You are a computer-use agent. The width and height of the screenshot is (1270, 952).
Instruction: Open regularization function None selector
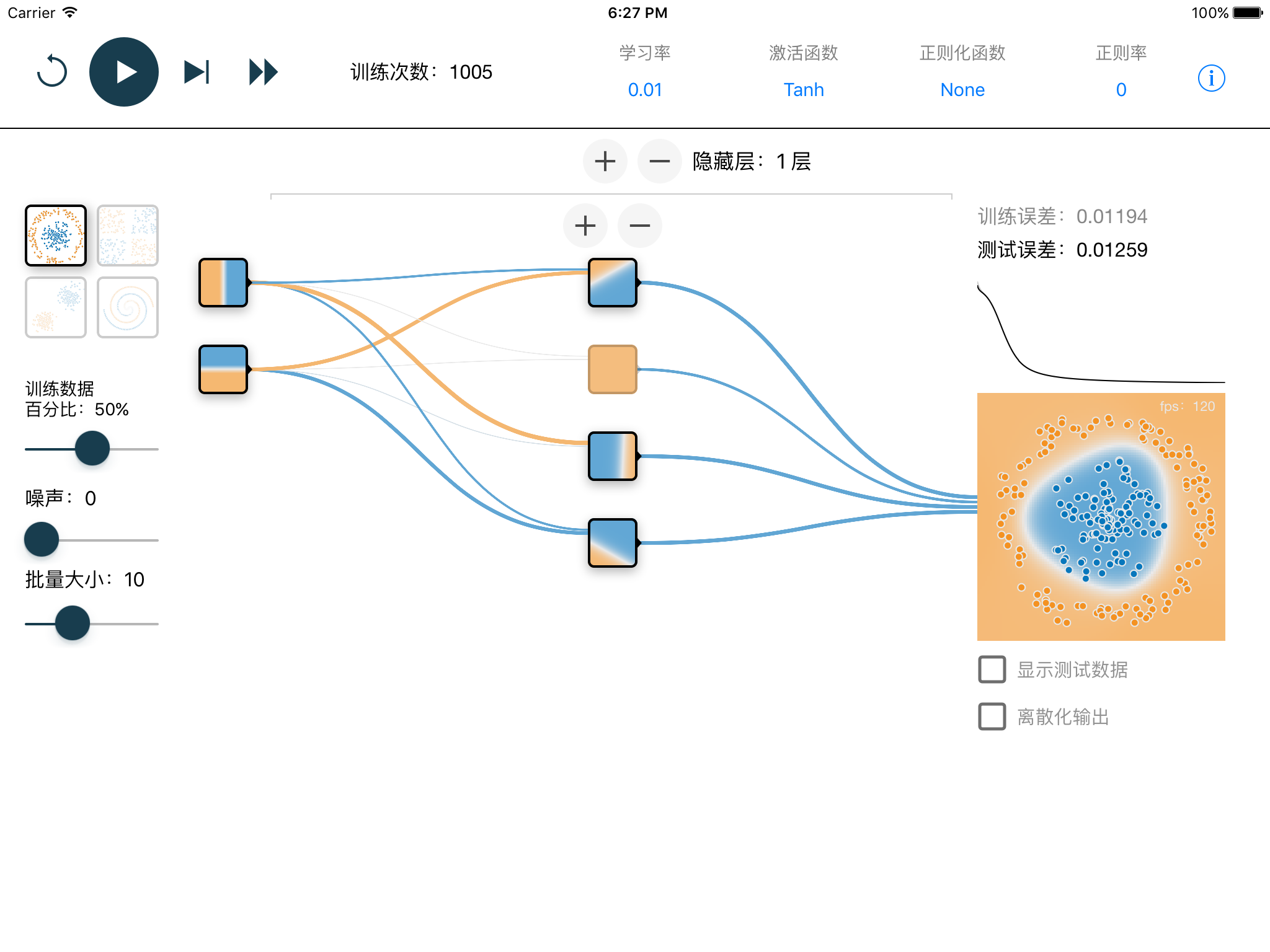click(x=962, y=90)
